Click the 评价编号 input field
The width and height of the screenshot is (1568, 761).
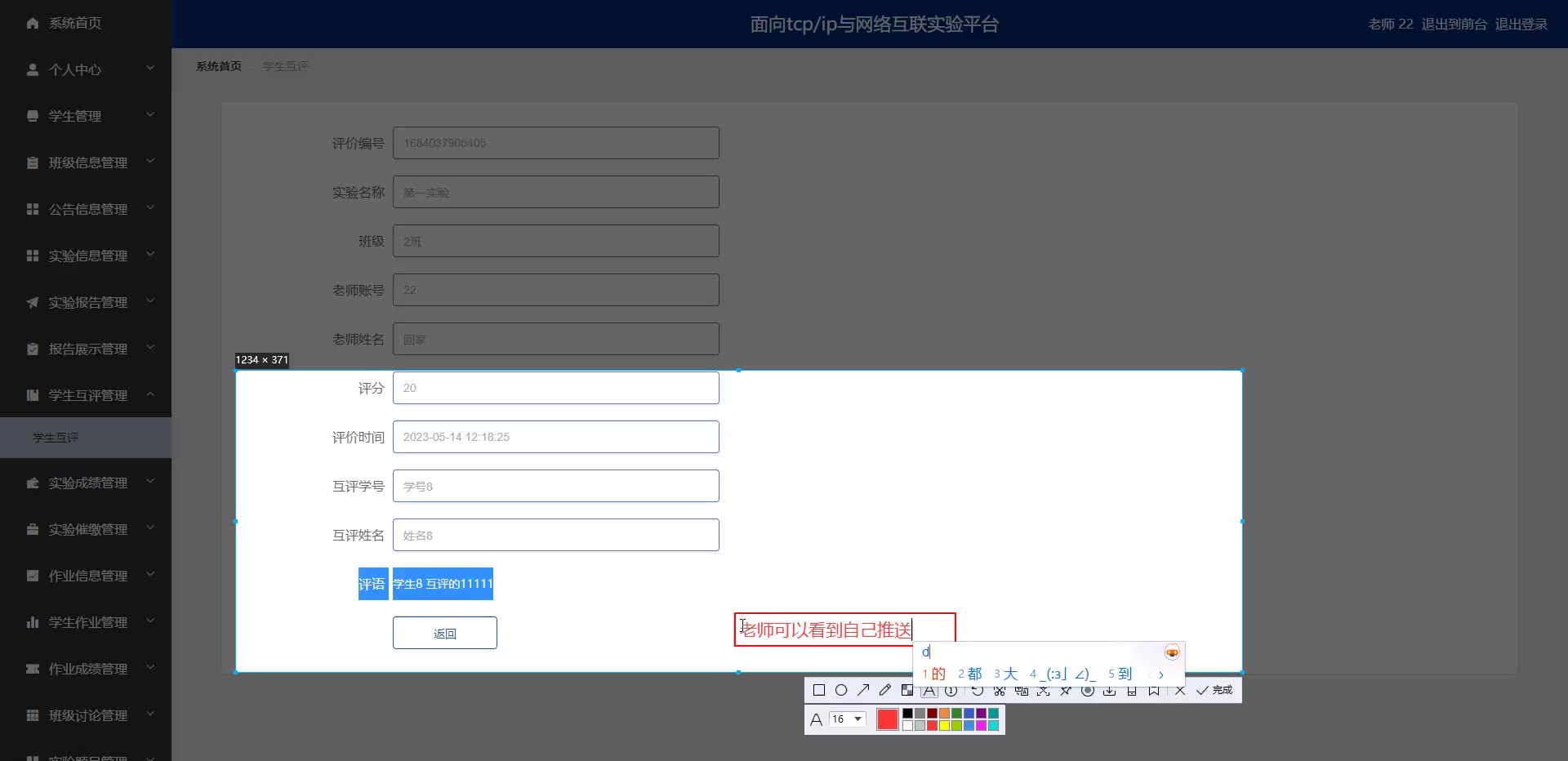click(x=556, y=143)
